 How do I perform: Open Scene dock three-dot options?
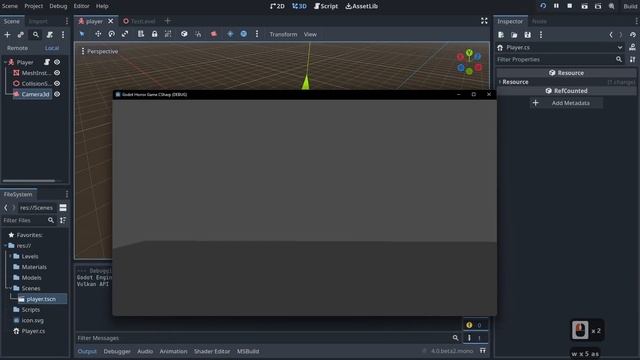(x=63, y=35)
